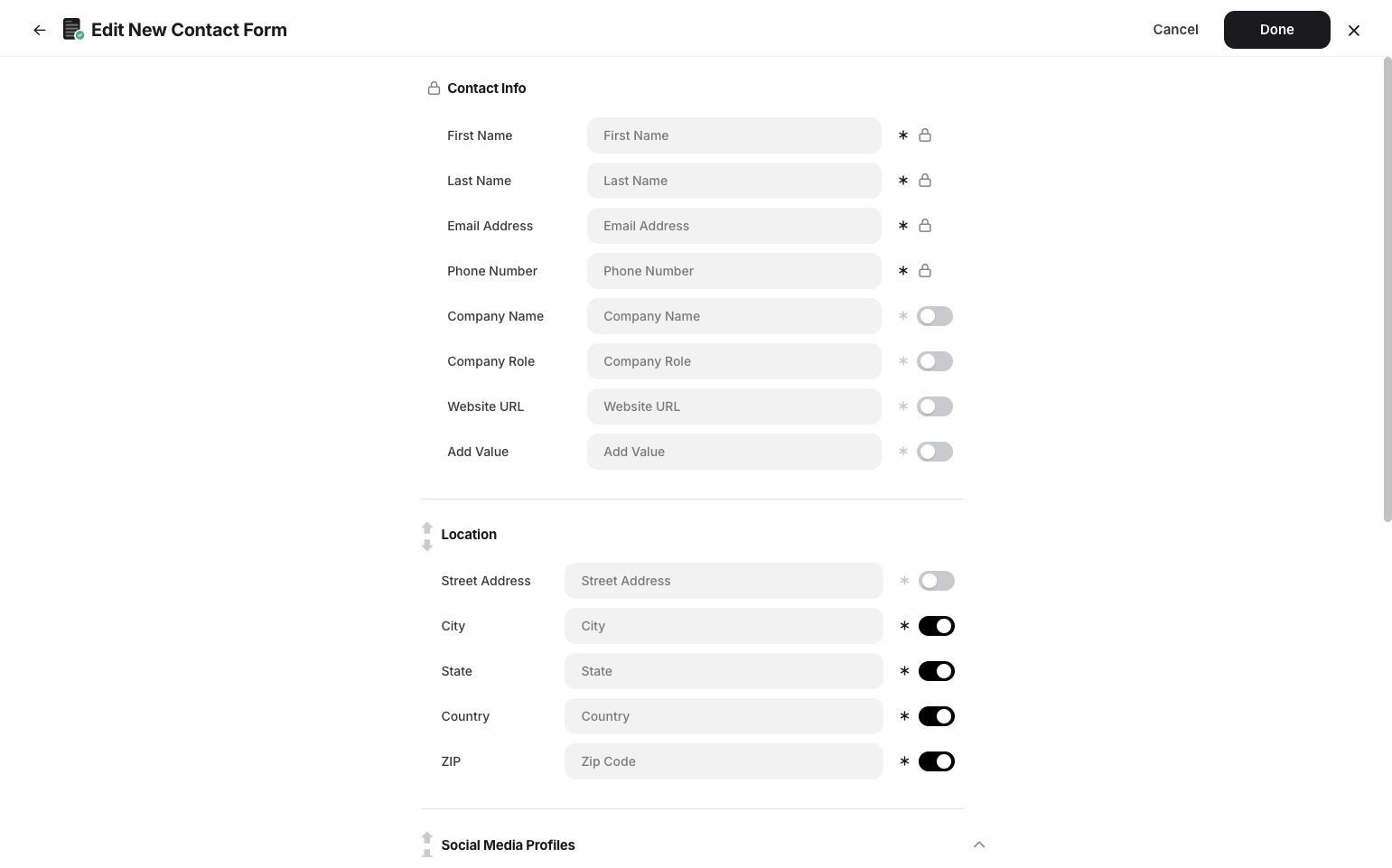
Task: Disable the Country field toggle
Action: 937,716
